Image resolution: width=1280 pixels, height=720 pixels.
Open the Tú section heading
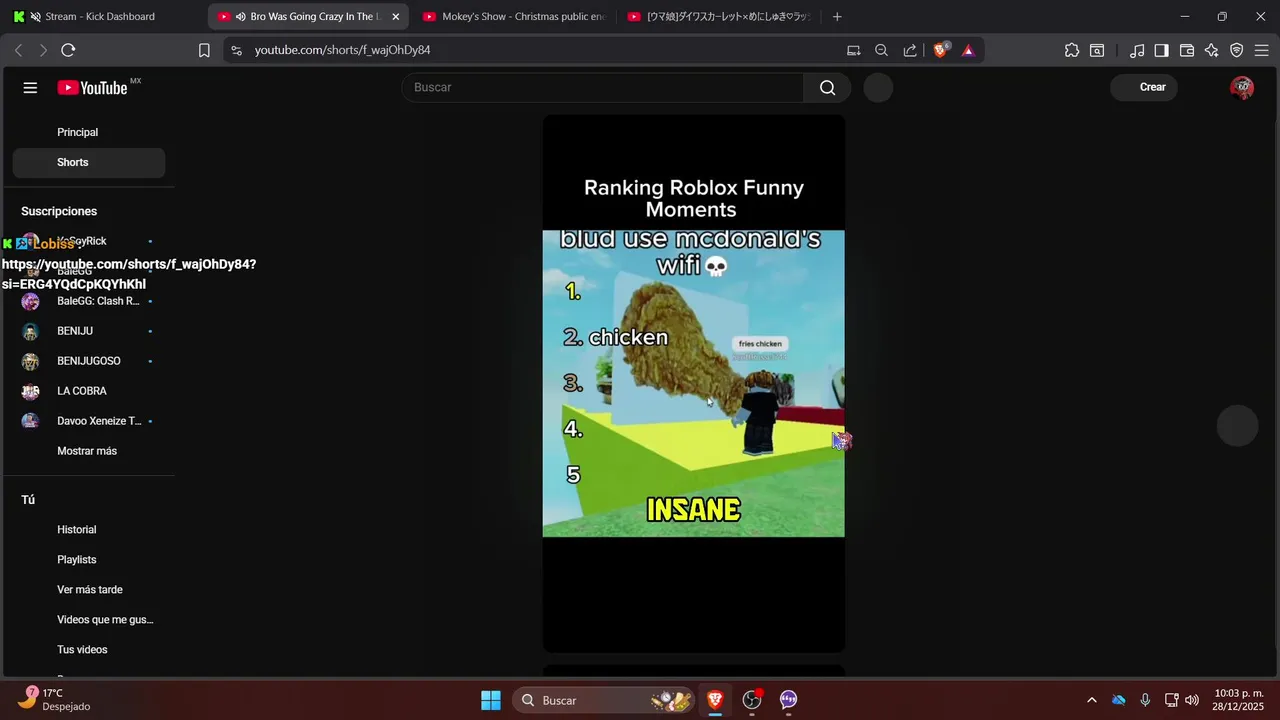click(28, 499)
